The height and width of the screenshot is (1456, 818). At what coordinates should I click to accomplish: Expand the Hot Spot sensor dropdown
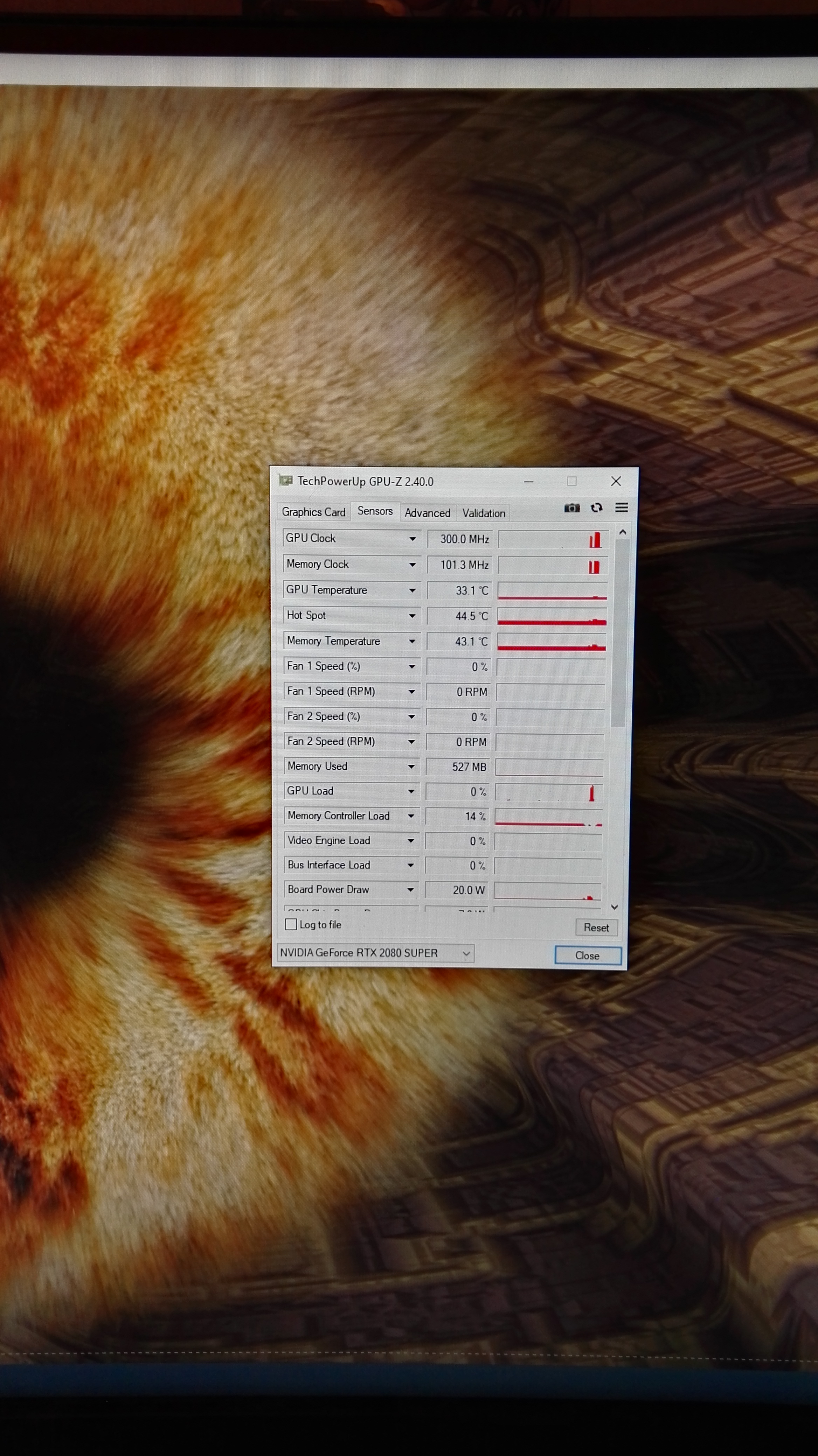pos(412,616)
